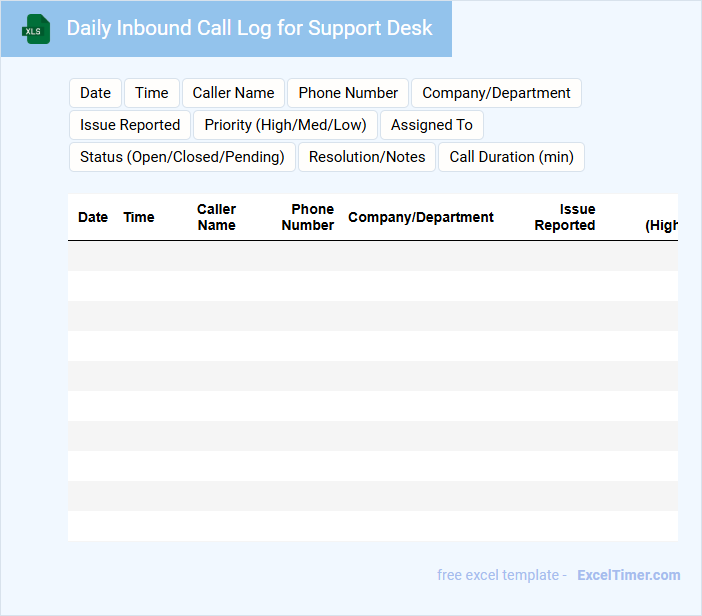702x616 pixels.
Task: Click the Issue Reported table column header
Action: pos(565,217)
